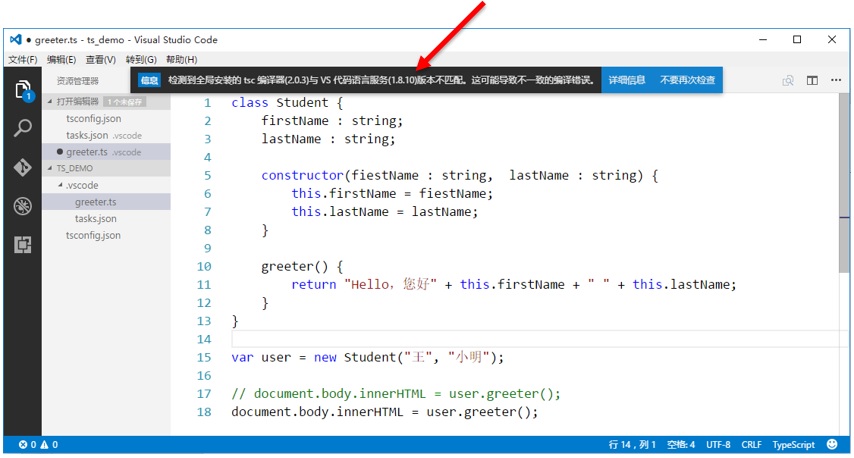The width and height of the screenshot is (854, 458).
Task: Collapse the .vscode folder
Action: (x=60, y=185)
